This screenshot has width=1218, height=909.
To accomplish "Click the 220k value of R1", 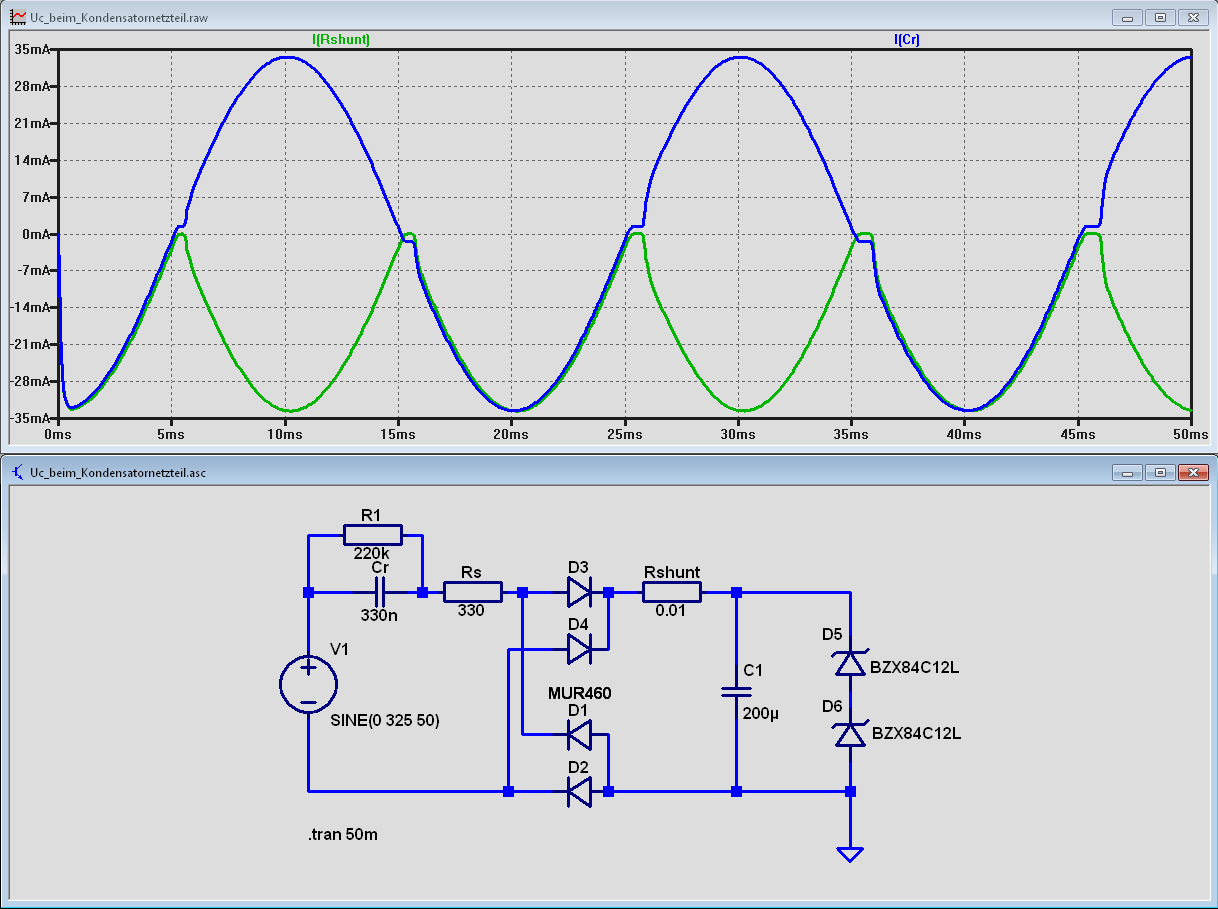I will (x=372, y=554).
